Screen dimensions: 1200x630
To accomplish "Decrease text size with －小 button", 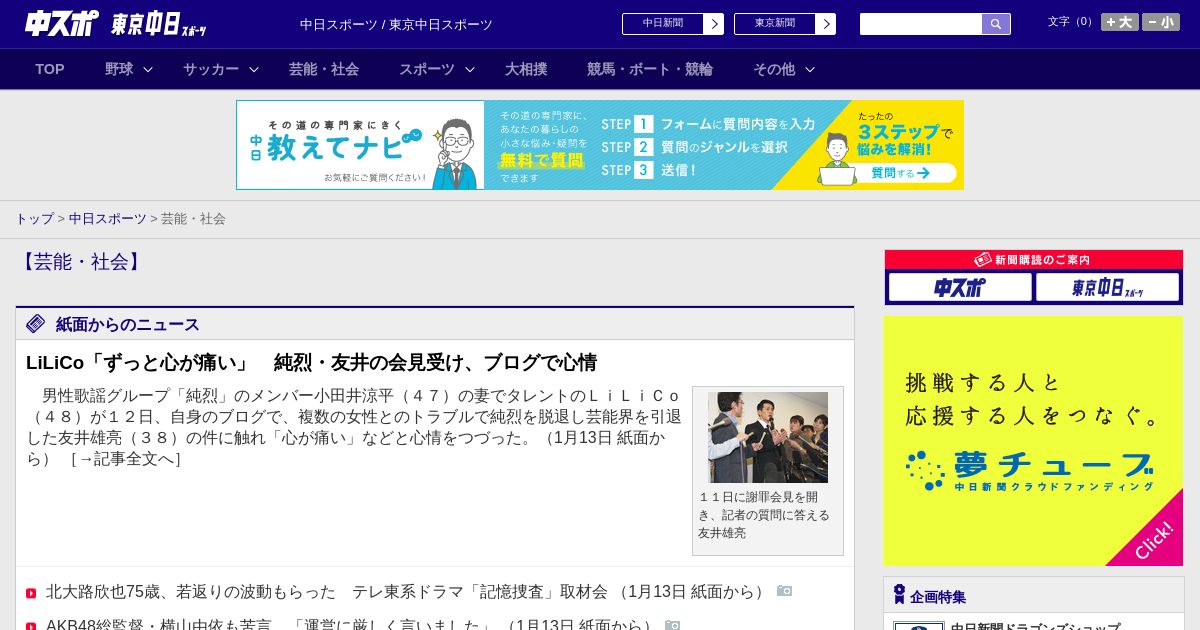I will [1161, 22].
